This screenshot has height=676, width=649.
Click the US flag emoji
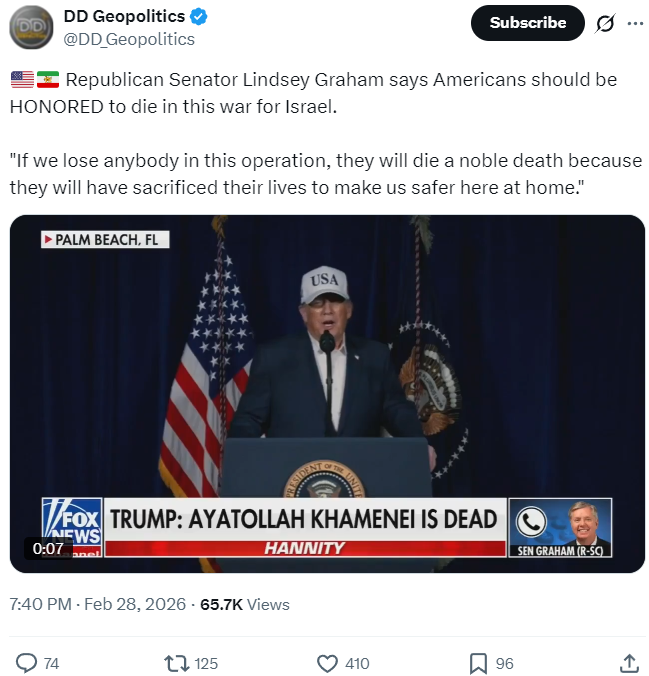tap(22, 80)
